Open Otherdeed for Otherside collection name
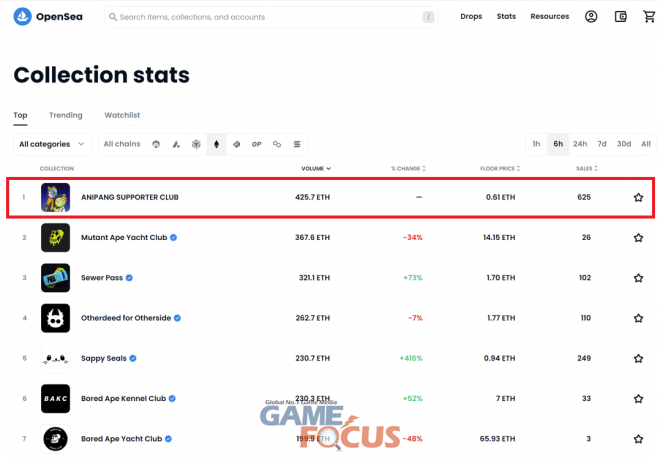Screen dimensions: 660x461 click(126, 318)
